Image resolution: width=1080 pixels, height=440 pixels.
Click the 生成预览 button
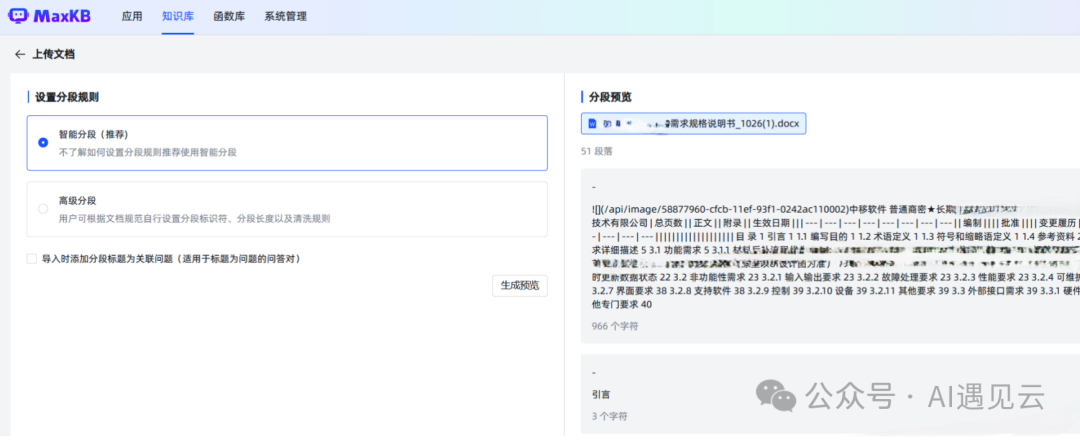pyautogui.click(x=519, y=285)
